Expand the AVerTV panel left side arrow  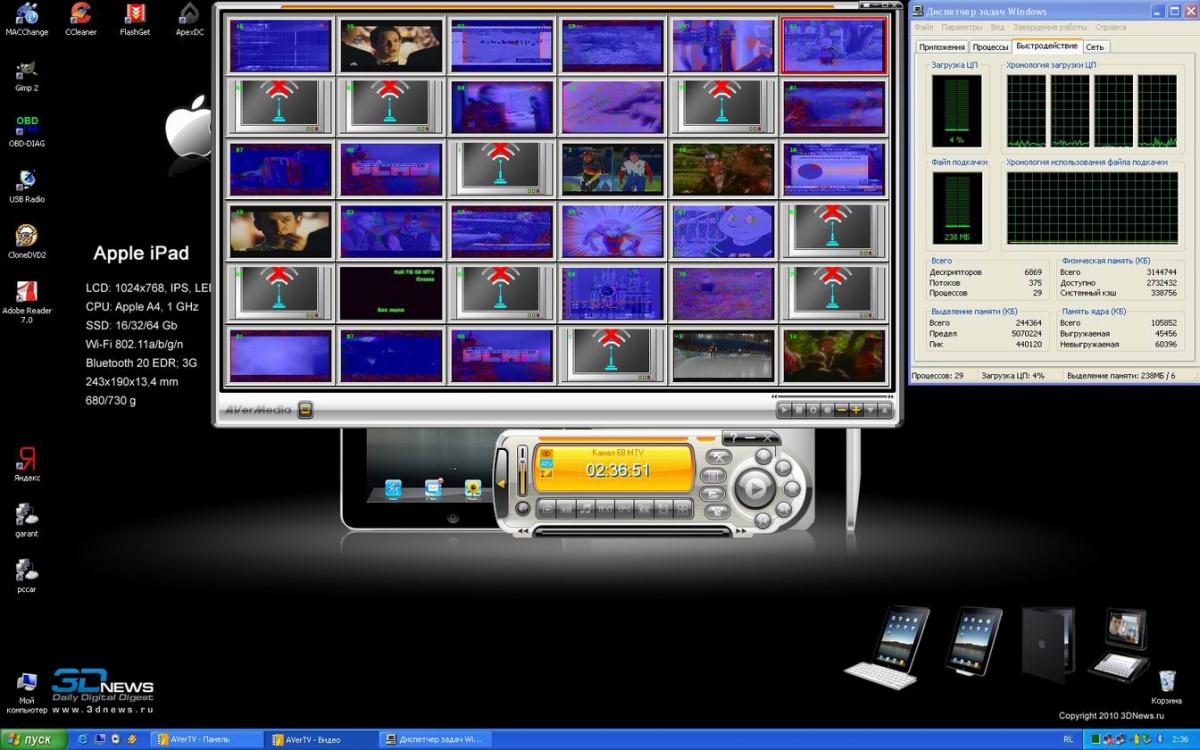tap(503, 483)
